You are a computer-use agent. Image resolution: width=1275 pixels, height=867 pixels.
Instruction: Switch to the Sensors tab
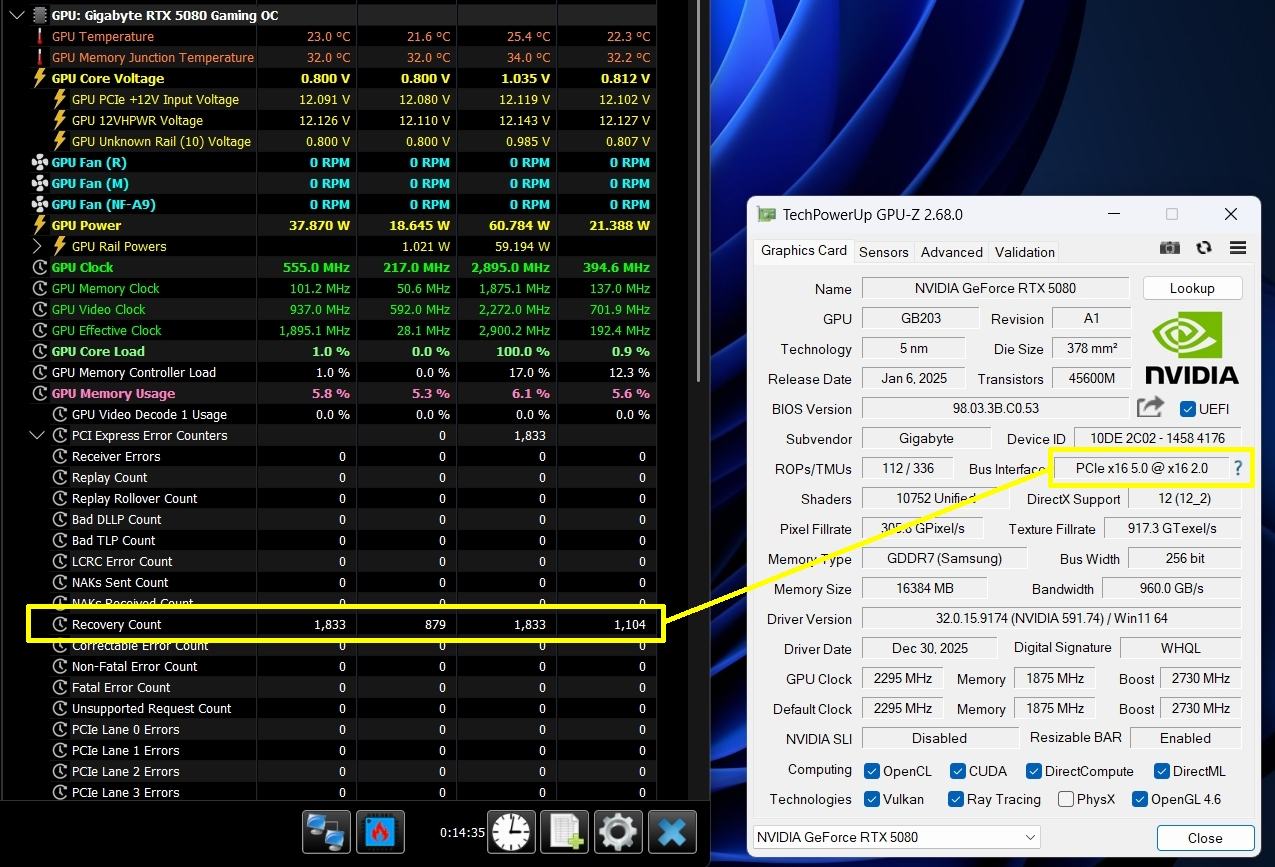pos(884,252)
